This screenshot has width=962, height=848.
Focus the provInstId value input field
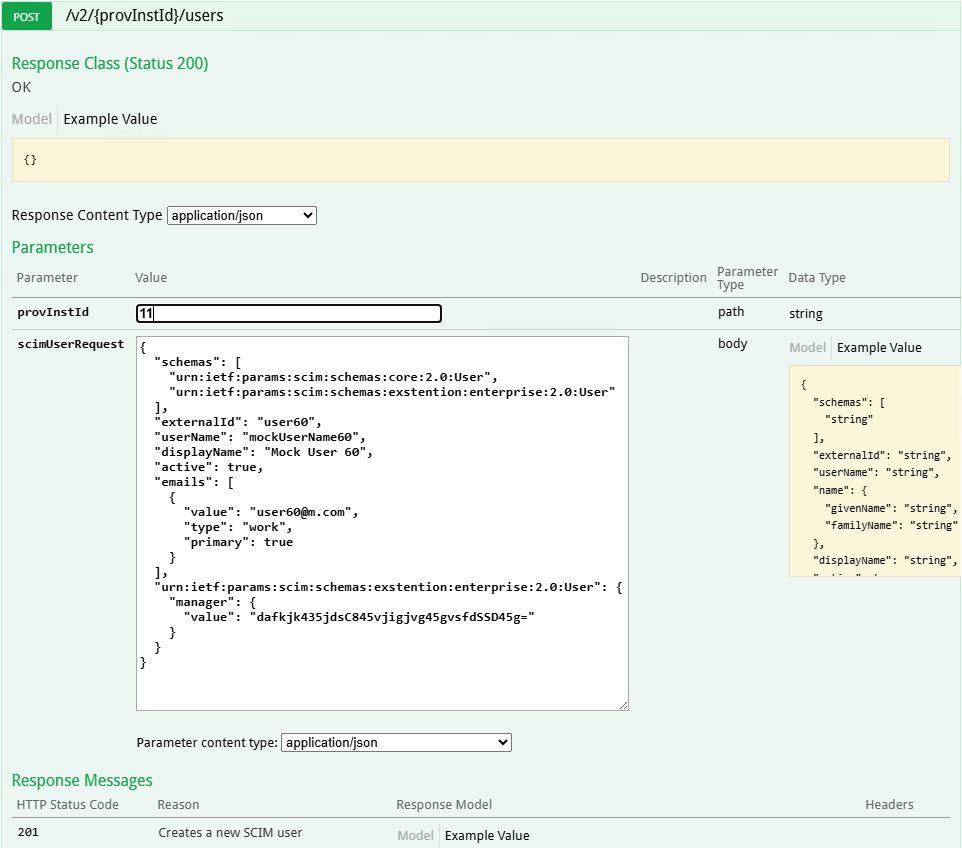point(288,314)
